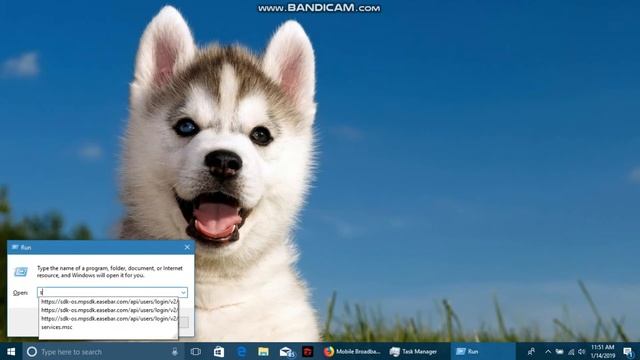Open the clock showing 11:51 AM

pos(603,351)
